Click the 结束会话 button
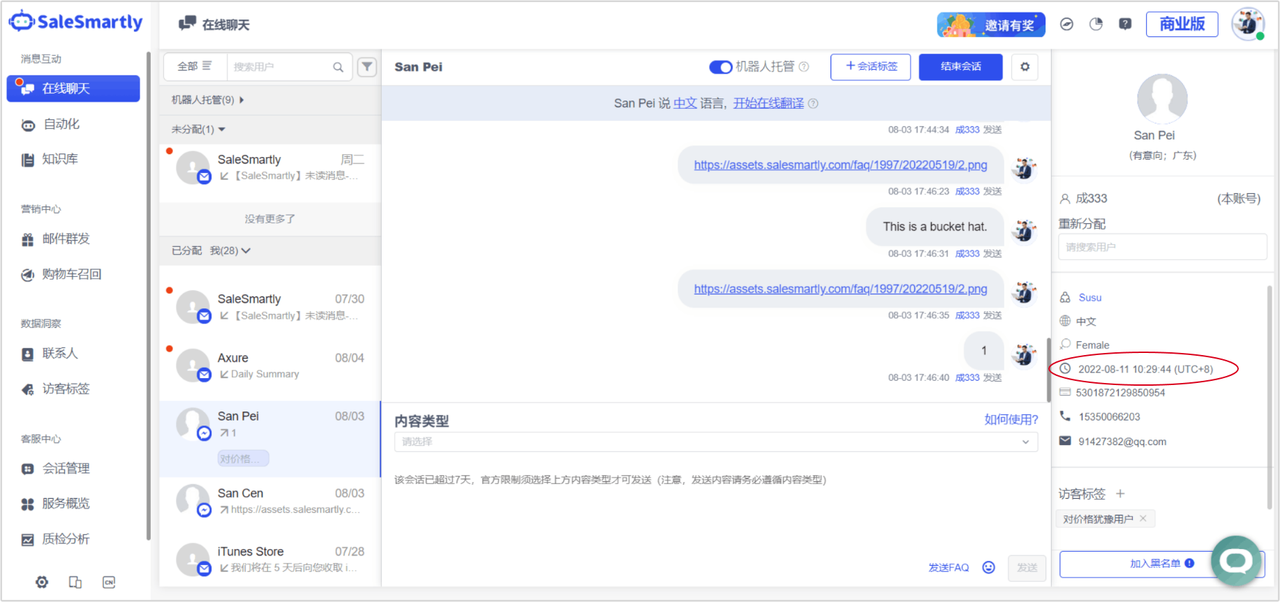This screenshot has width=1280, height=602. (960, 67)
